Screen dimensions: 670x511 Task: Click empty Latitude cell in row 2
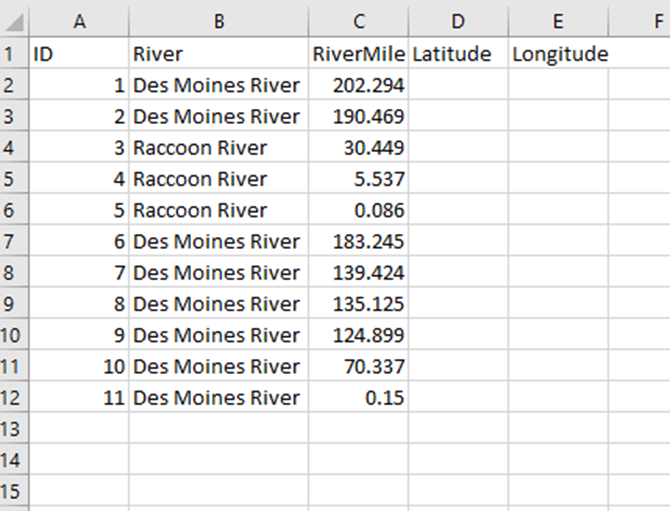point(458,85)
